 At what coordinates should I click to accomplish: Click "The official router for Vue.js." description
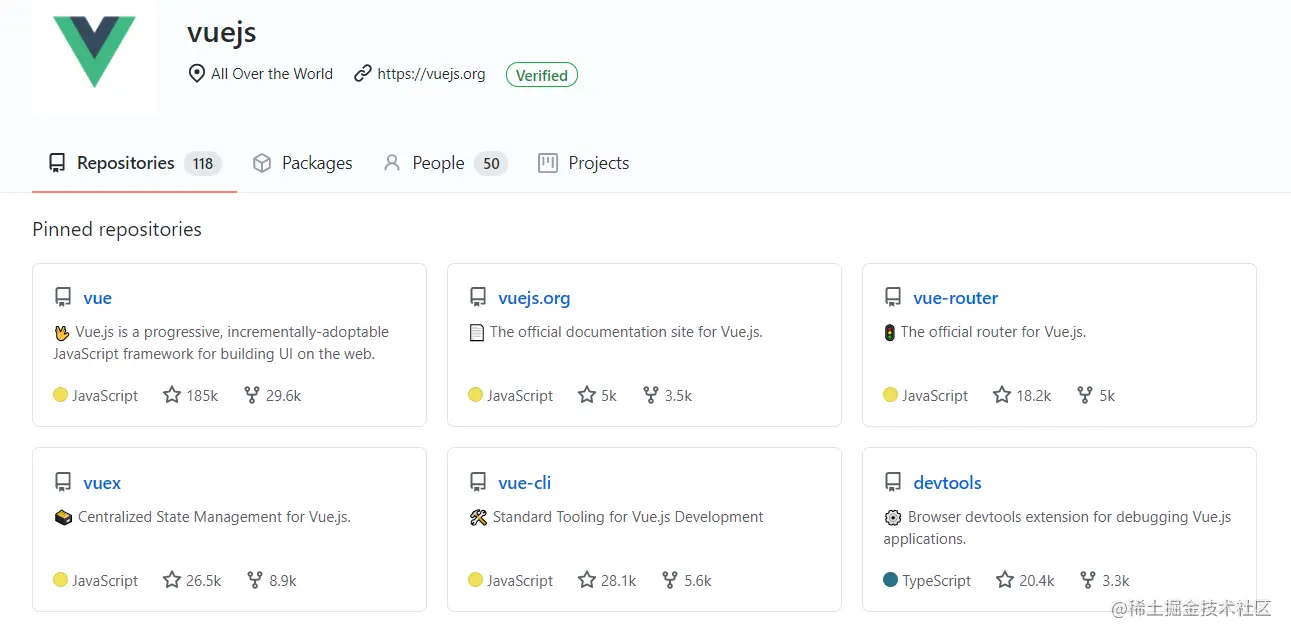point(993,332)
